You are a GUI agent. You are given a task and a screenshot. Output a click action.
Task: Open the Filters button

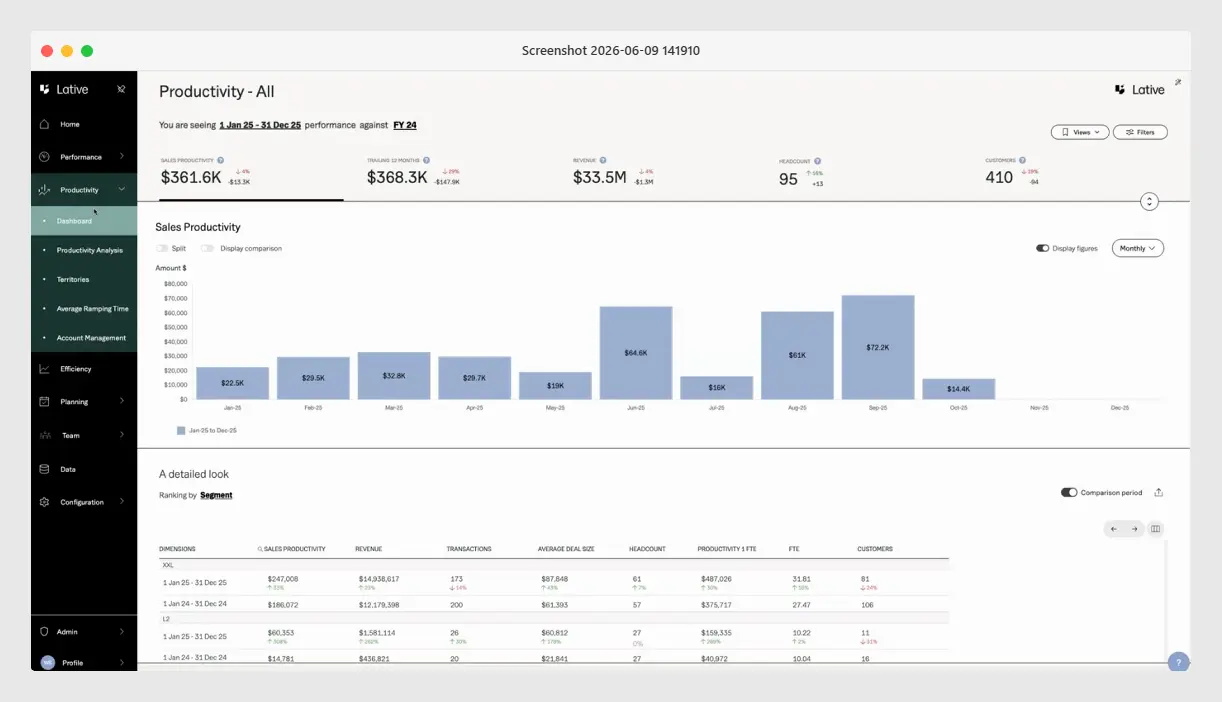click(1140, 132)
